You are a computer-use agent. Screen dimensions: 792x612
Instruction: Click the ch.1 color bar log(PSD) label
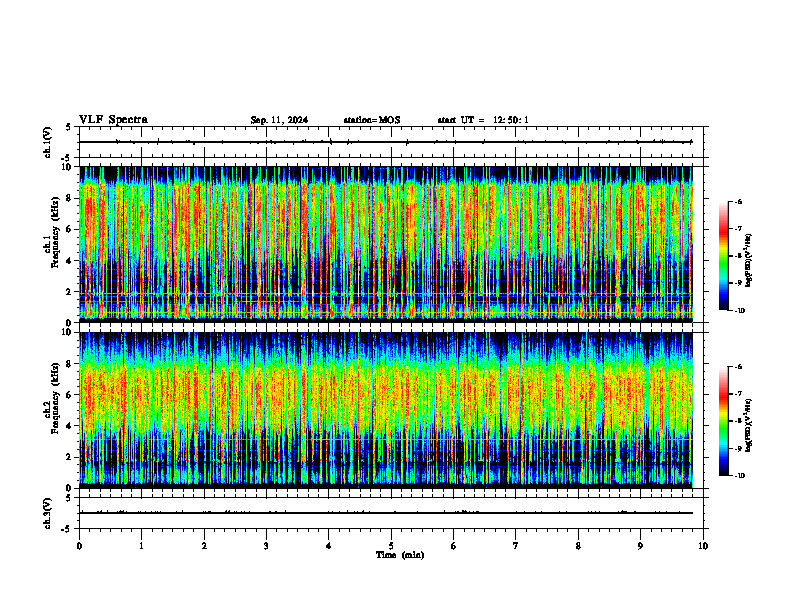pyautogui.click(x=749, y=260)
